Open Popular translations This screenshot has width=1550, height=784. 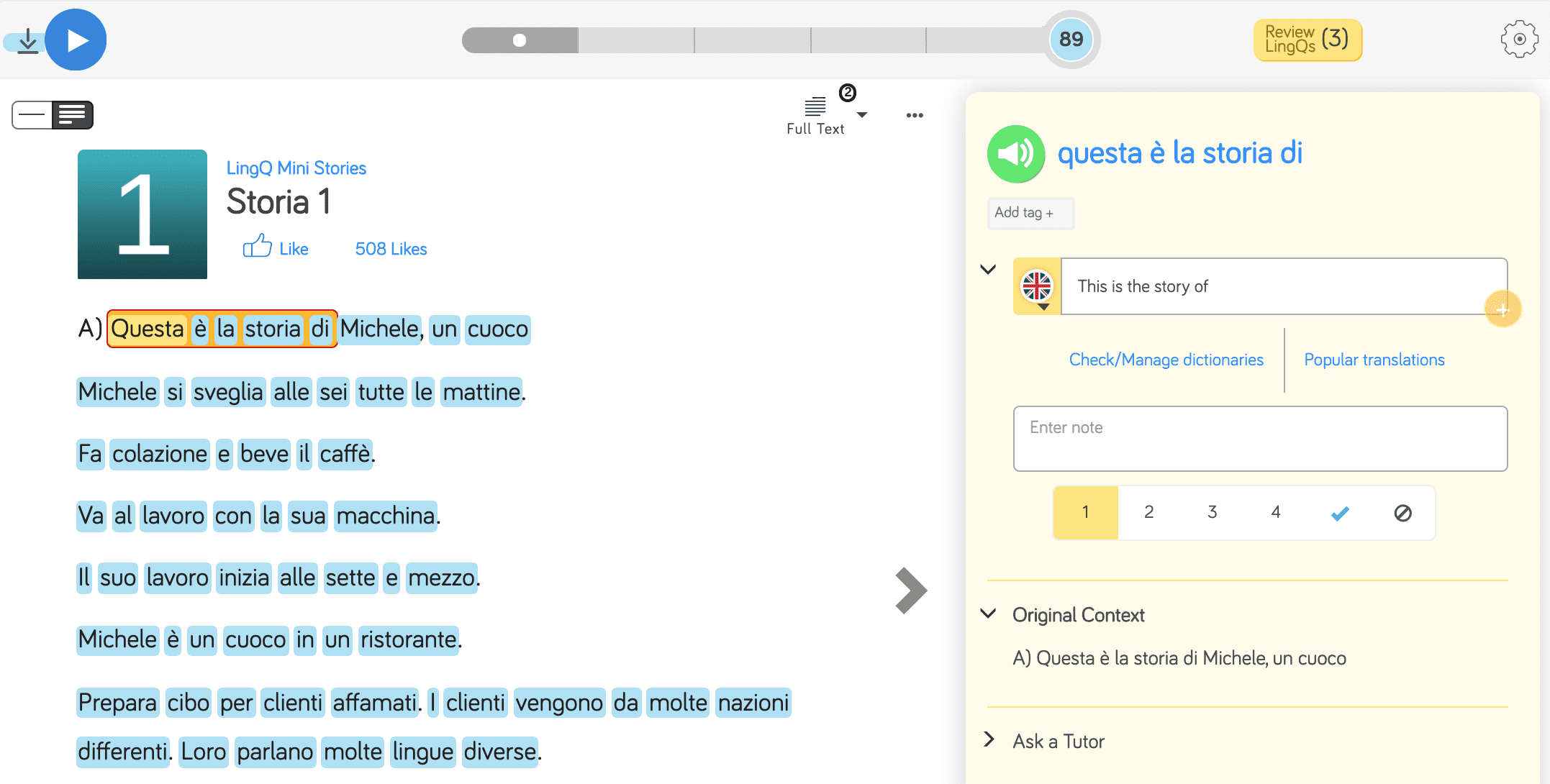(1374, 360)
